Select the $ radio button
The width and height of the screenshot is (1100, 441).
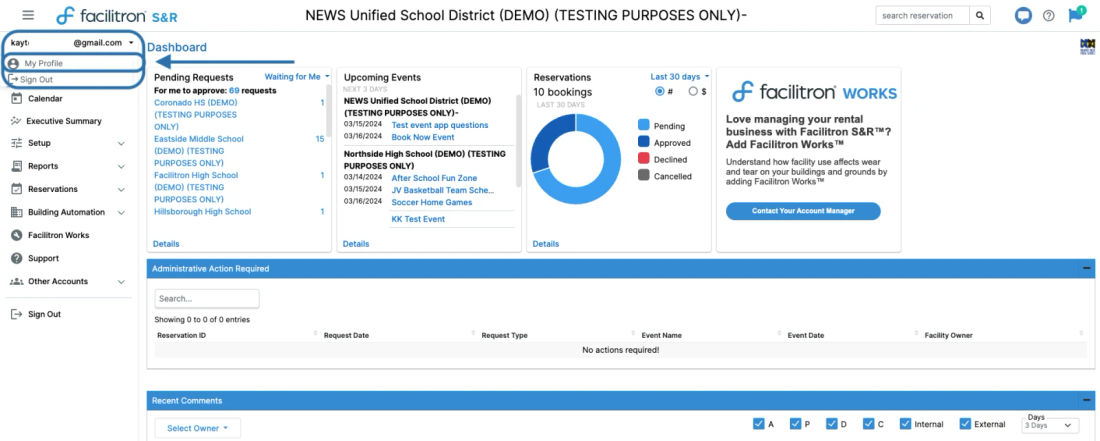coord(693,91)
